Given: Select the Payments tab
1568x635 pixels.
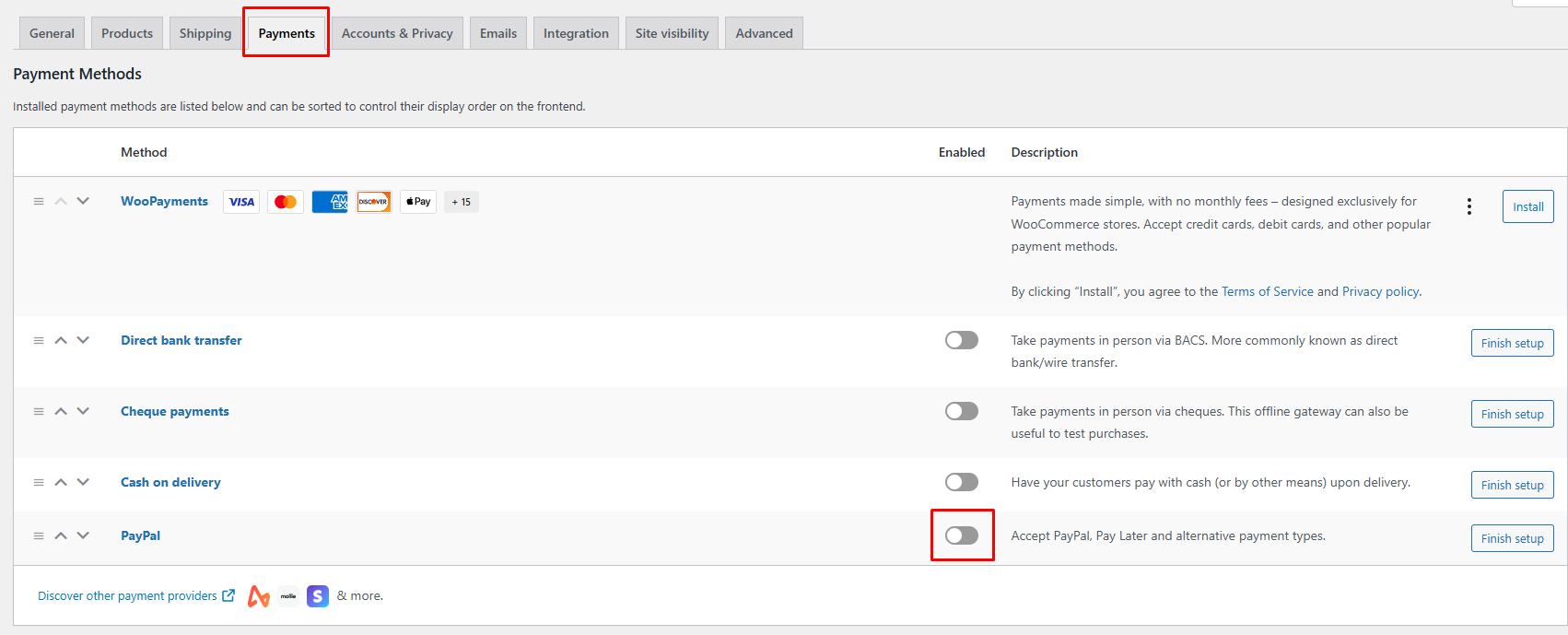Looking at the screenshot, I should coord(287,33).
